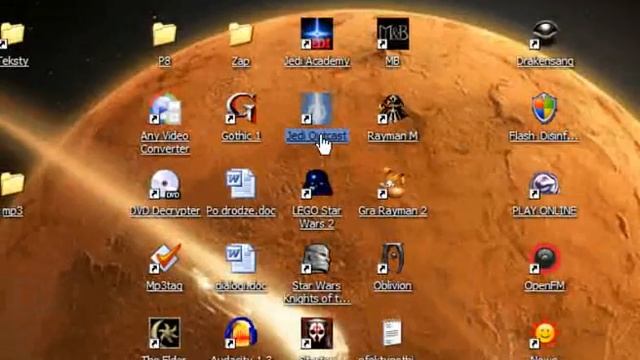Select the efektypothi... text file icon
The height and width of the screenshot is (360, 640).
pos(392,333)
